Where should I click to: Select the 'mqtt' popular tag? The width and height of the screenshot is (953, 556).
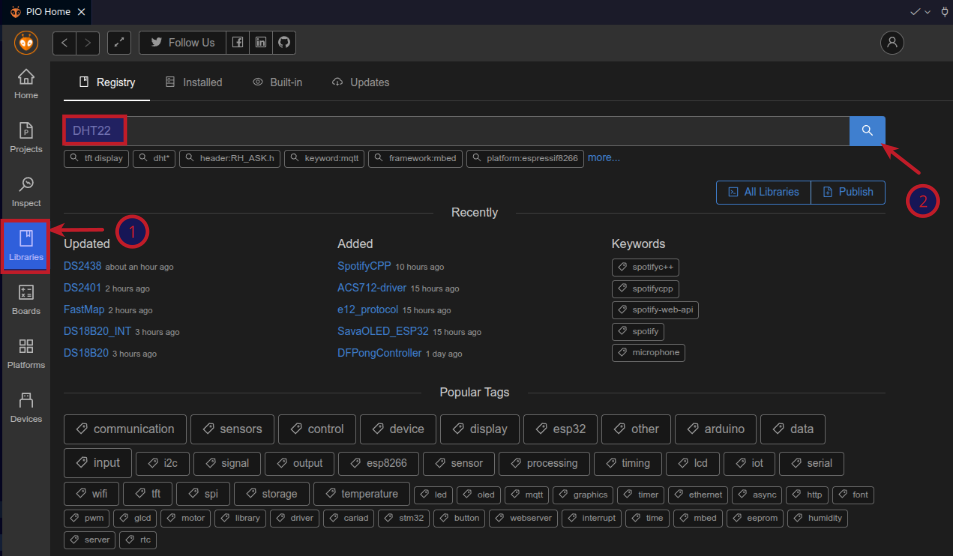(x=527, y=495)
